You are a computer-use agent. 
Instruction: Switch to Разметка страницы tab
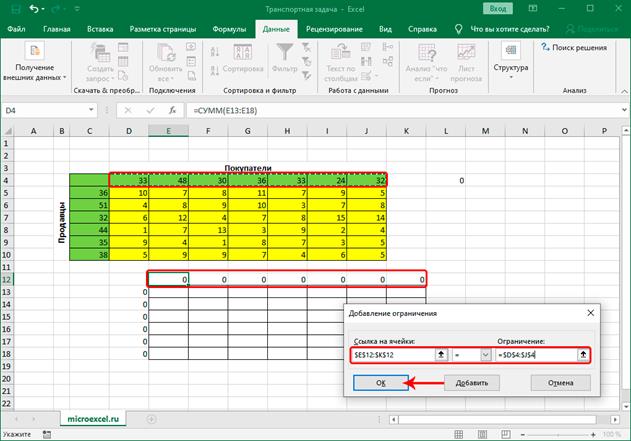pos(163,29)
